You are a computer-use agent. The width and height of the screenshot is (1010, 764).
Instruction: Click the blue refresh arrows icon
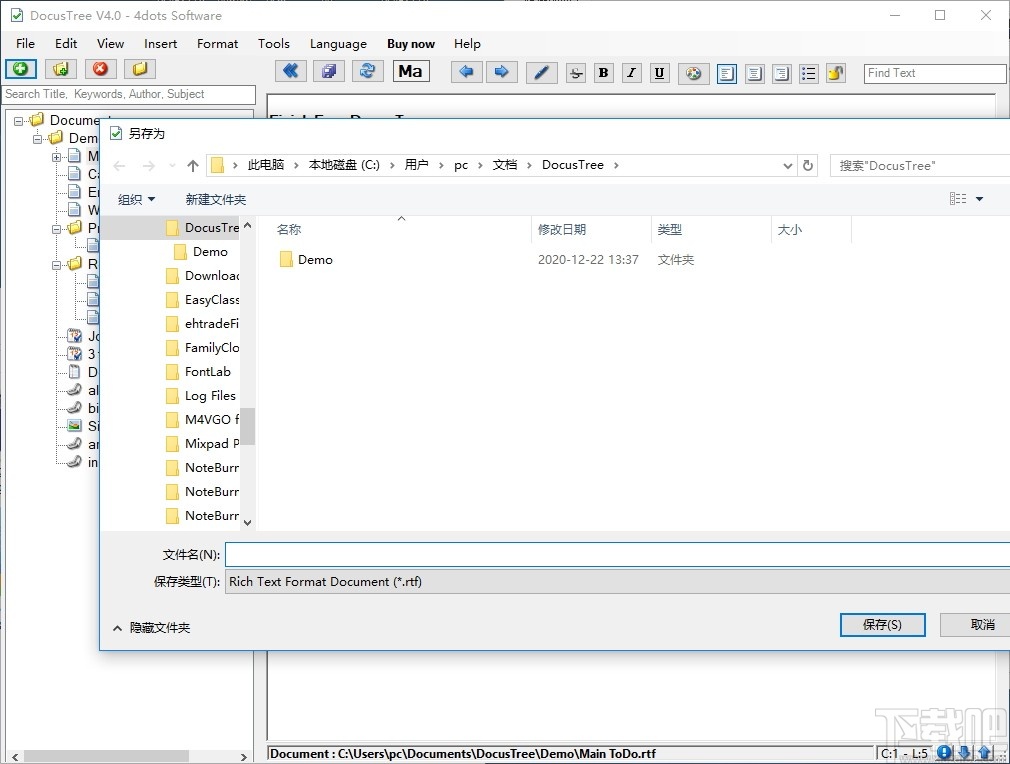tap(367, 72)
